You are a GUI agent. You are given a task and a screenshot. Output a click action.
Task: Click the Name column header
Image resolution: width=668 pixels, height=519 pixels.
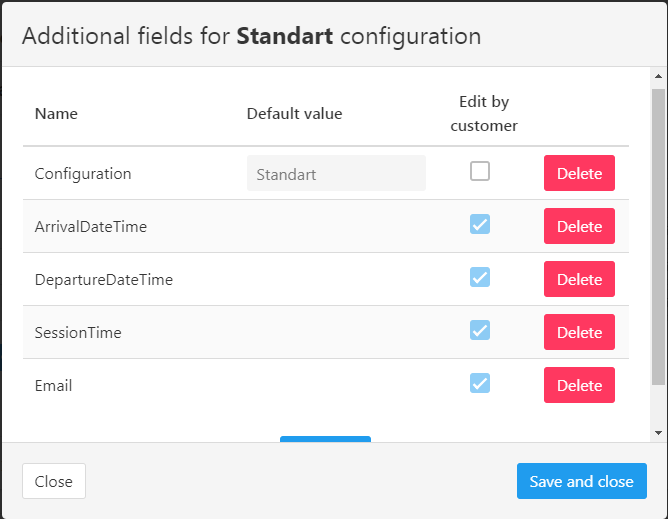coord(56,113)
